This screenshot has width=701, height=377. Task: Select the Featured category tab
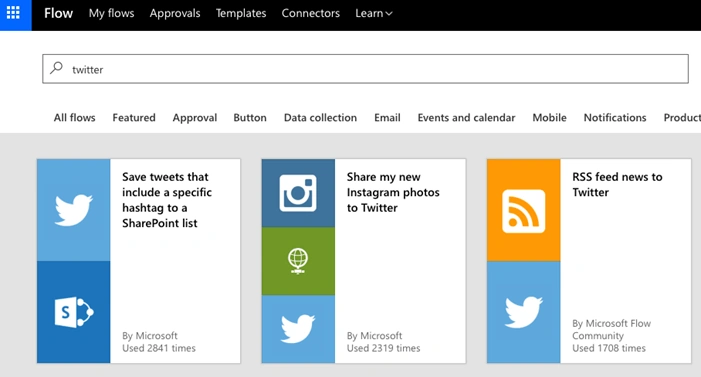[134, 118]
